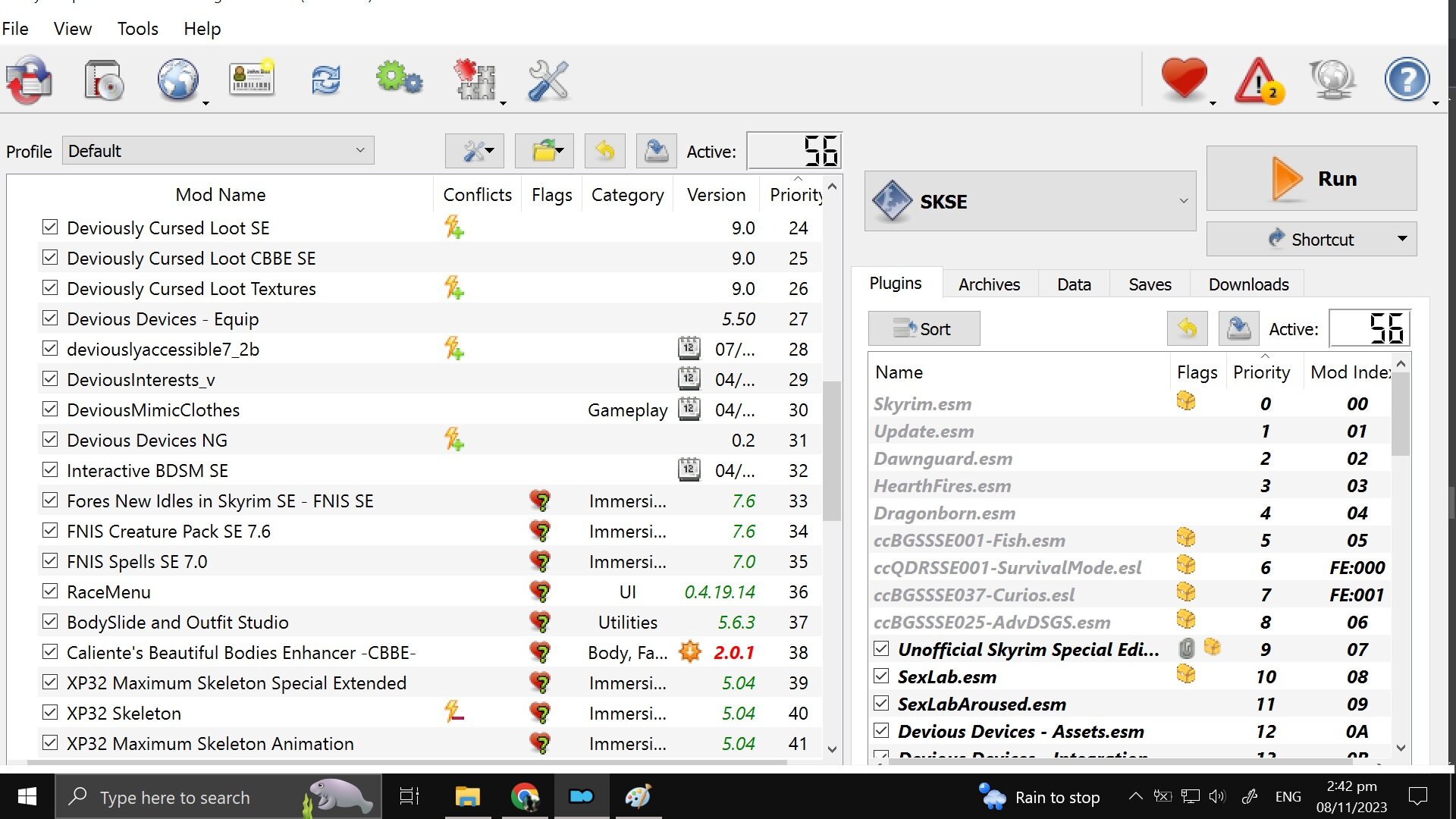Disable the SexLab.esm plugin checkbox
This screenshot has width=1456, height=819.
tap(881, 676)
